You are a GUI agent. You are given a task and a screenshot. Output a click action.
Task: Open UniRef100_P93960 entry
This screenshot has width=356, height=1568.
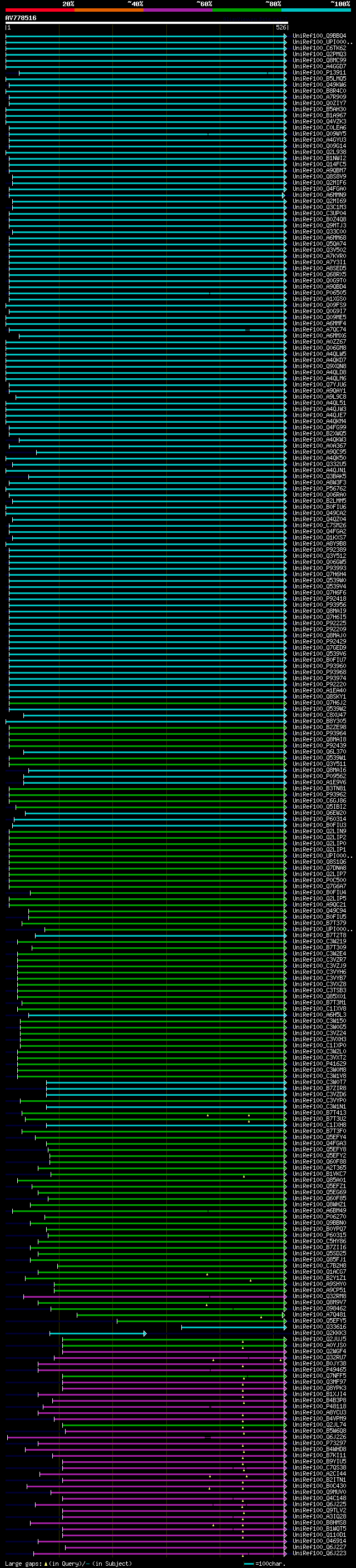click(x=319, y=666)
